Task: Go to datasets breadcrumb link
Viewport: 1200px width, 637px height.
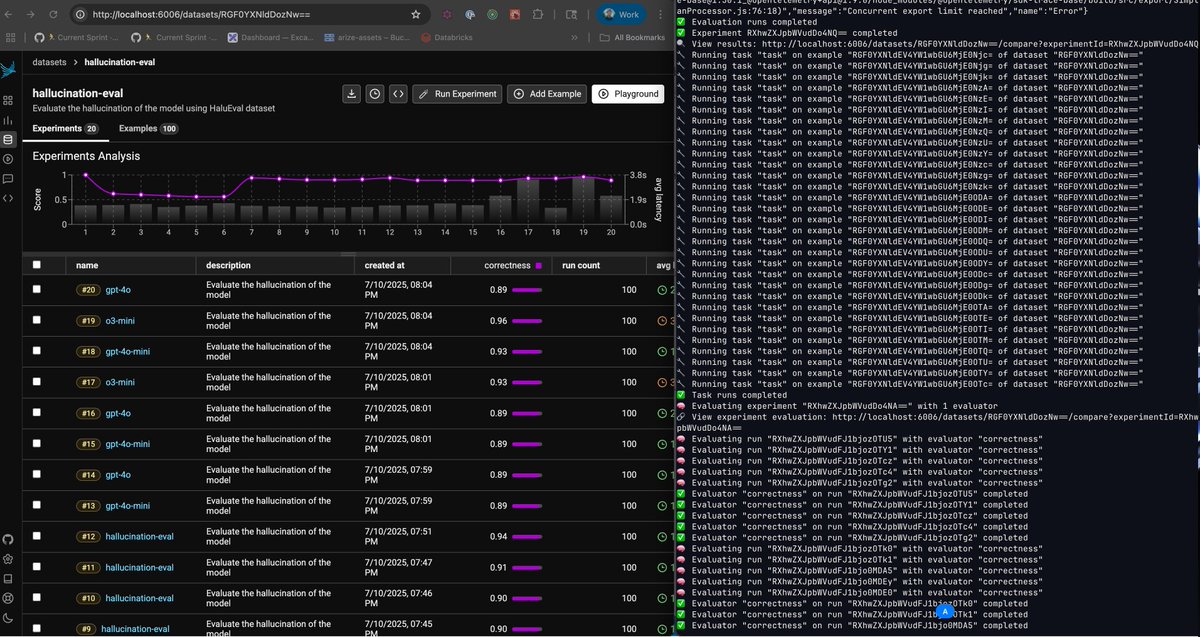Action: tap(51, 62)
